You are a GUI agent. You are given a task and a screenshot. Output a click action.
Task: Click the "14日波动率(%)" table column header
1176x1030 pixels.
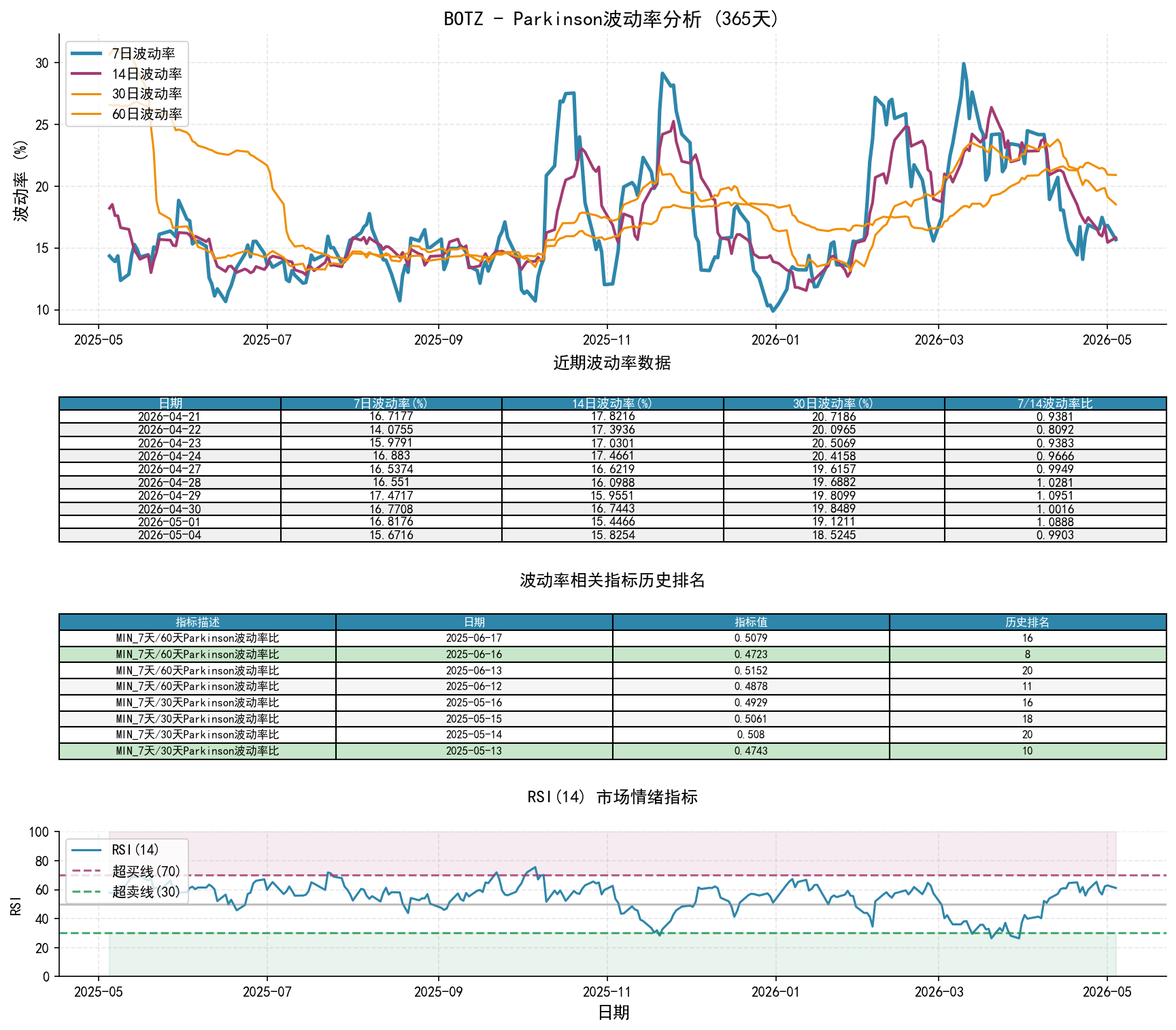pos(612,403)
